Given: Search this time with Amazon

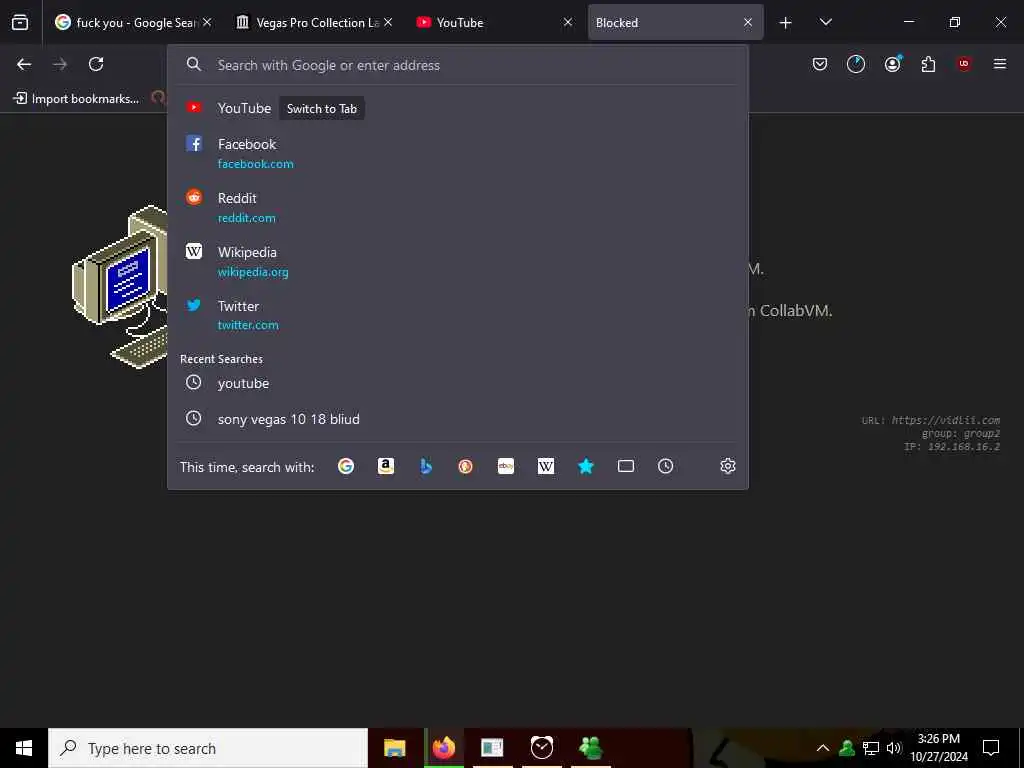Looking at the screenshot, I should coord(386,466).
